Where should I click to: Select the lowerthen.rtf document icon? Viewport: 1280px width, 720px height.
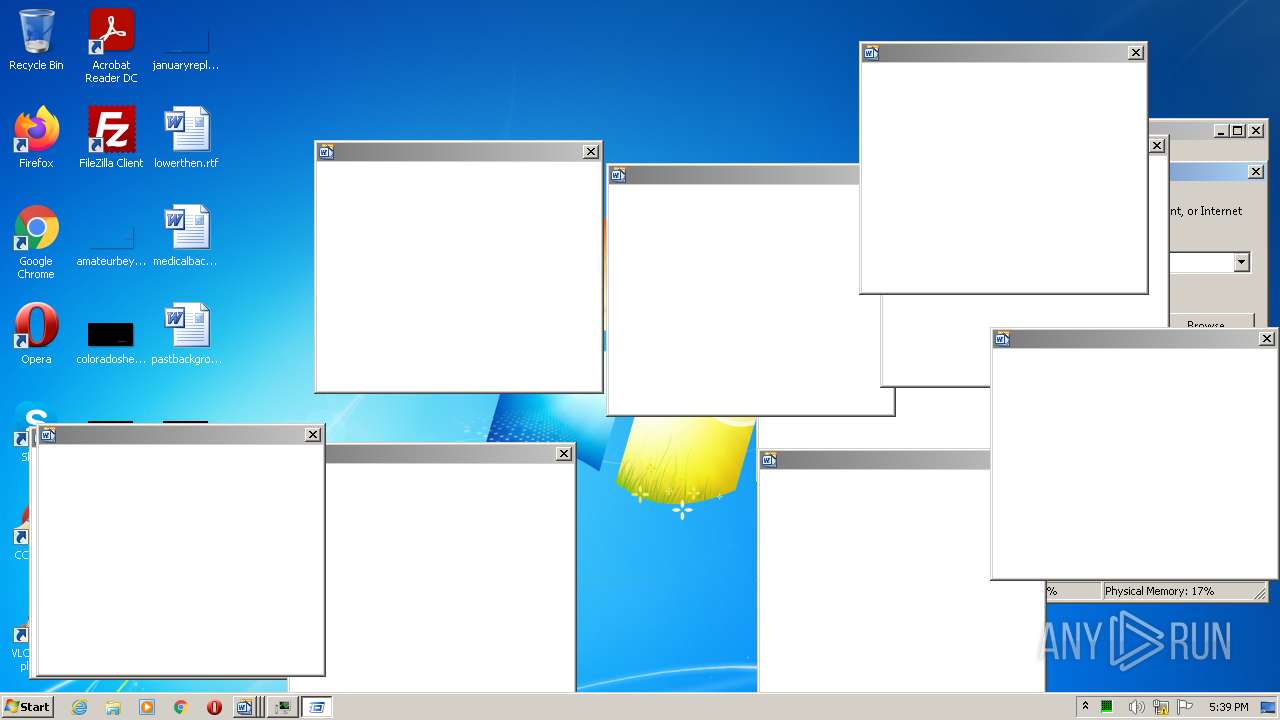pyautogui.click(x=186, y=138)
